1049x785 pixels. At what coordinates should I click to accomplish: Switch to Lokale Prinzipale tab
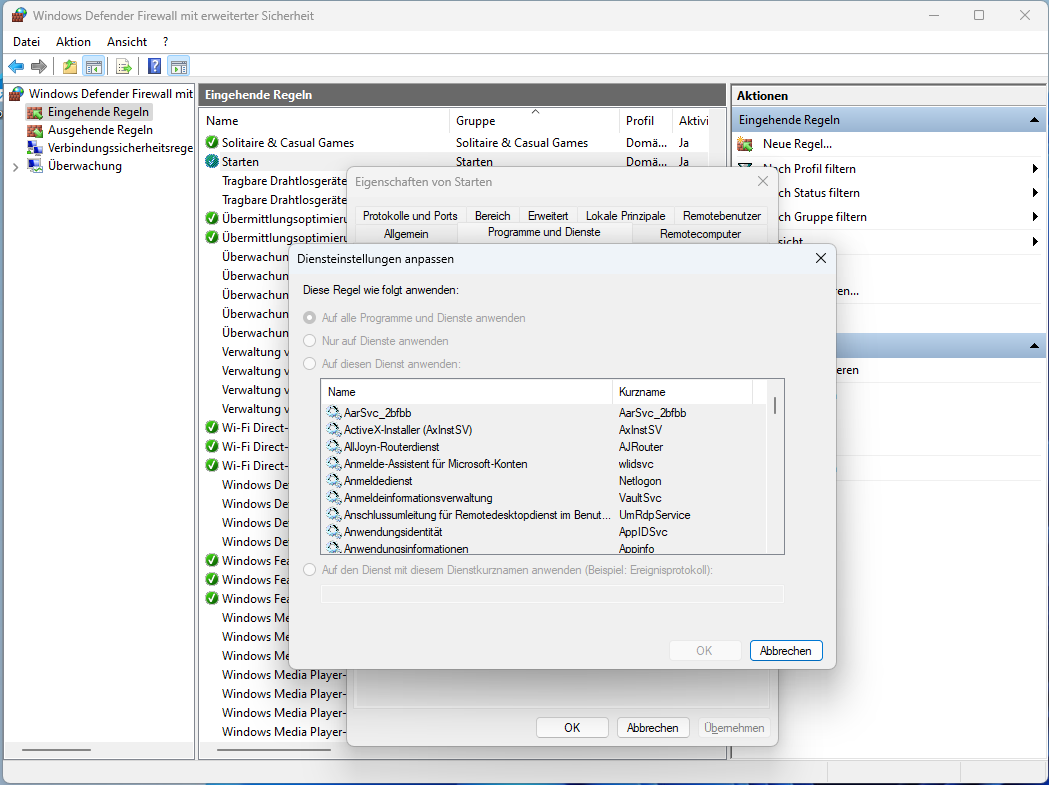tap(626, 215)
